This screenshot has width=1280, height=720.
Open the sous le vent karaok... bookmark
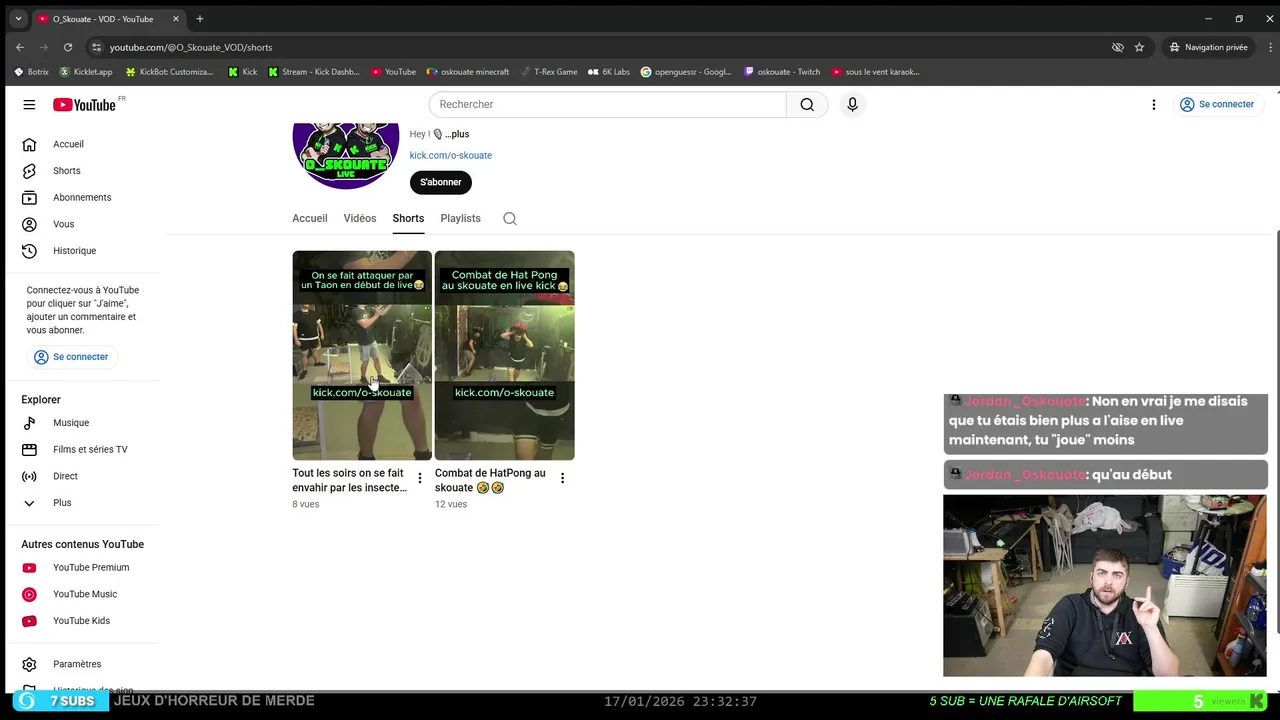point(876,72)
